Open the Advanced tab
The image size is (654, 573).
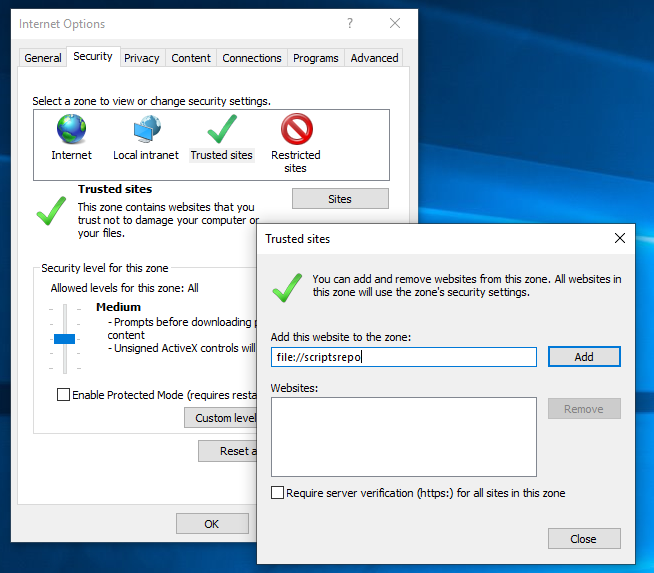point(374,58)
